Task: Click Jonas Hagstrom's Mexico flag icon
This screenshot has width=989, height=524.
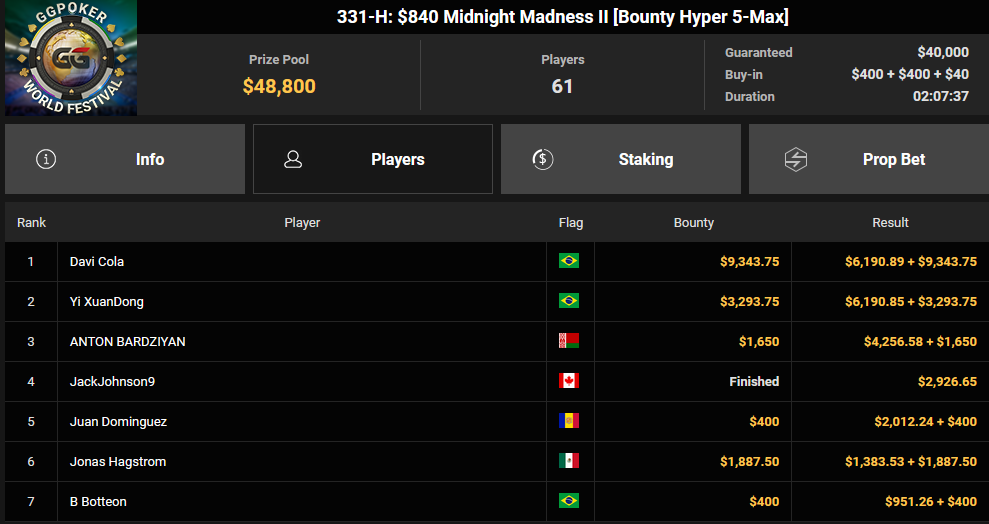Action: (568, 461)
